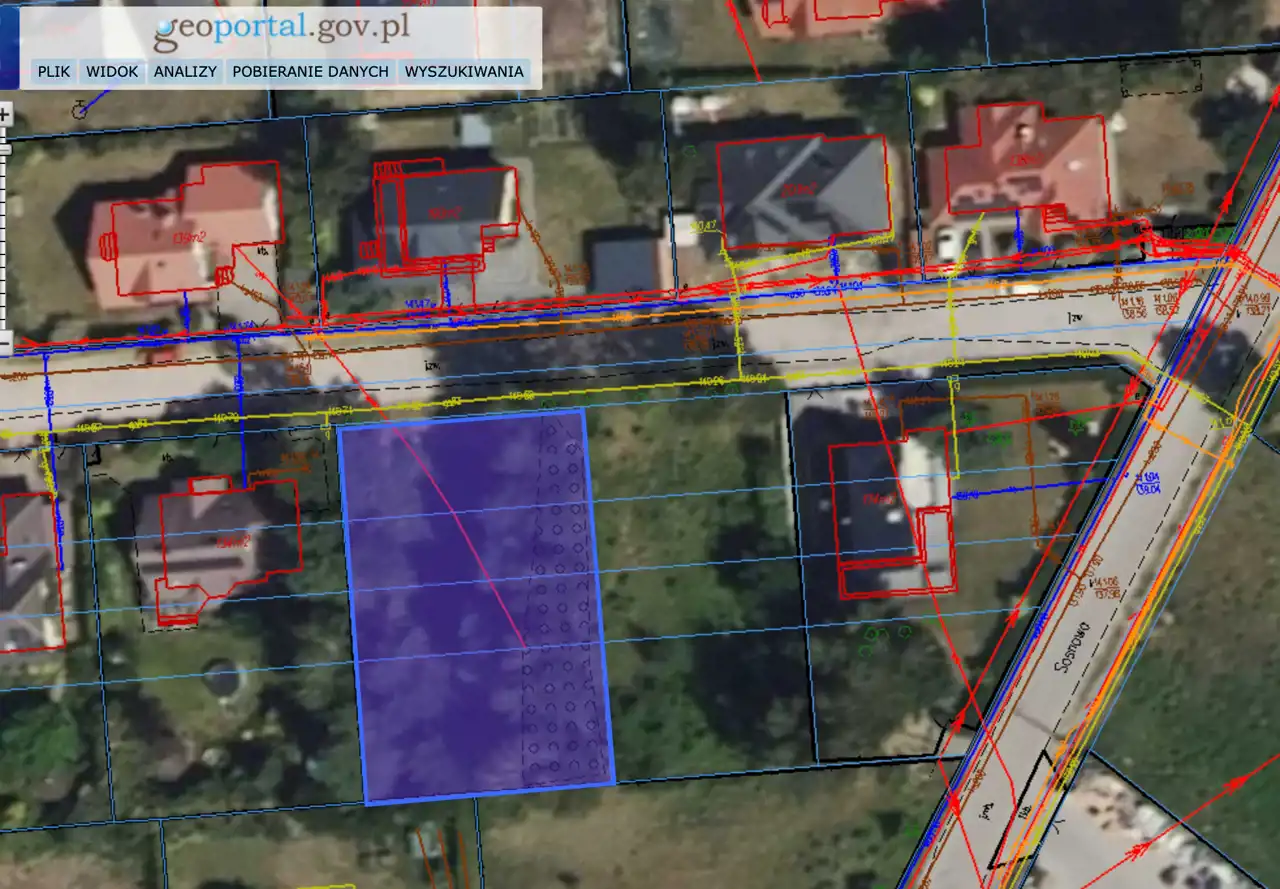Expand the ANALIZY dropdown menu
1280x889 pixels.
pyautogui.click(x=185, y=72)
